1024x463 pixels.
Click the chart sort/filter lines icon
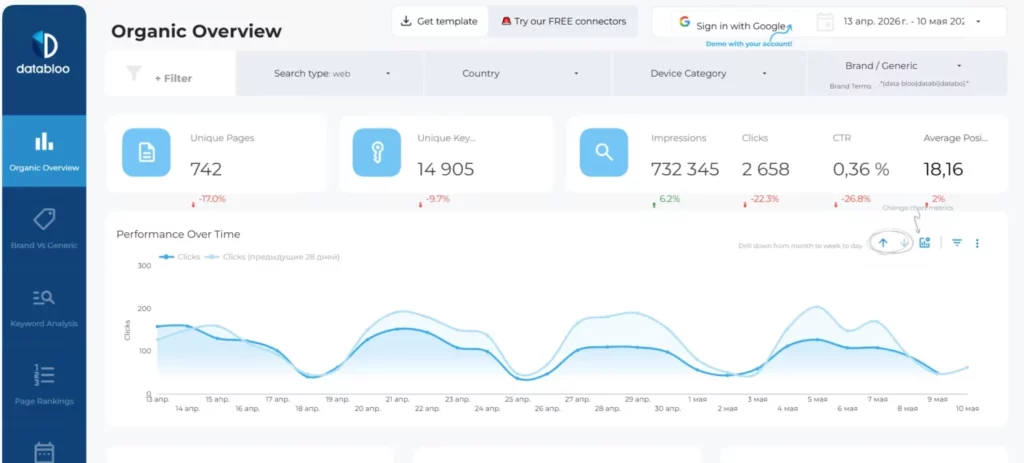[x=957, y=243]
